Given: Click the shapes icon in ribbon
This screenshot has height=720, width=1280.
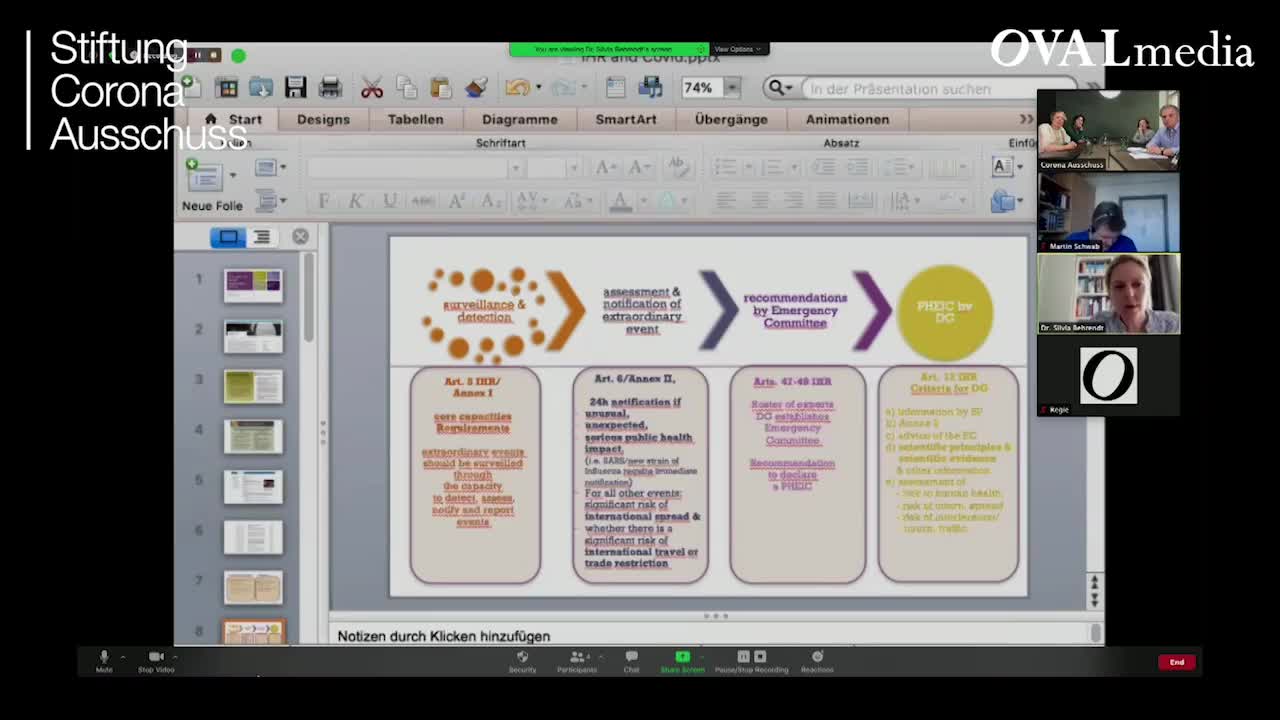Looking at the screenshot, I should 1002,202.
